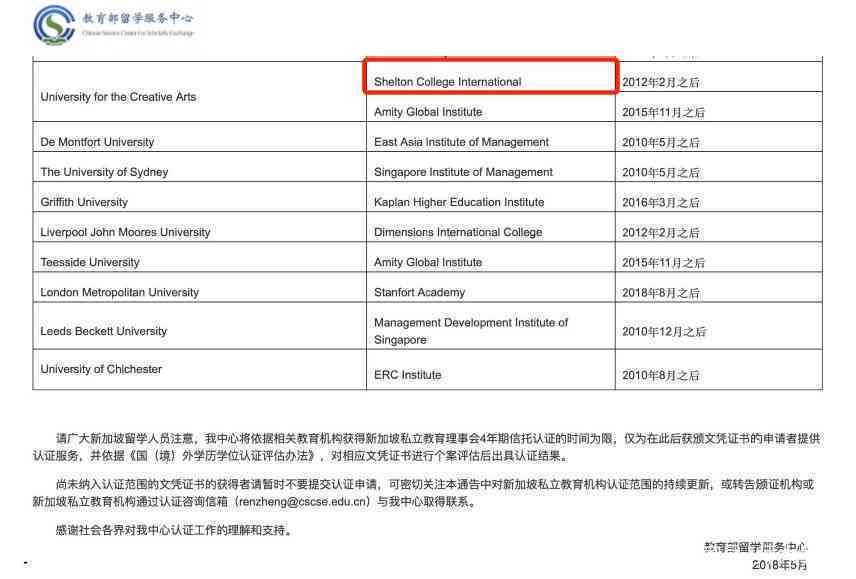Click the 教育部留学服务中心 header title
This screenshot has width=856, height=579.
point(138,18)
